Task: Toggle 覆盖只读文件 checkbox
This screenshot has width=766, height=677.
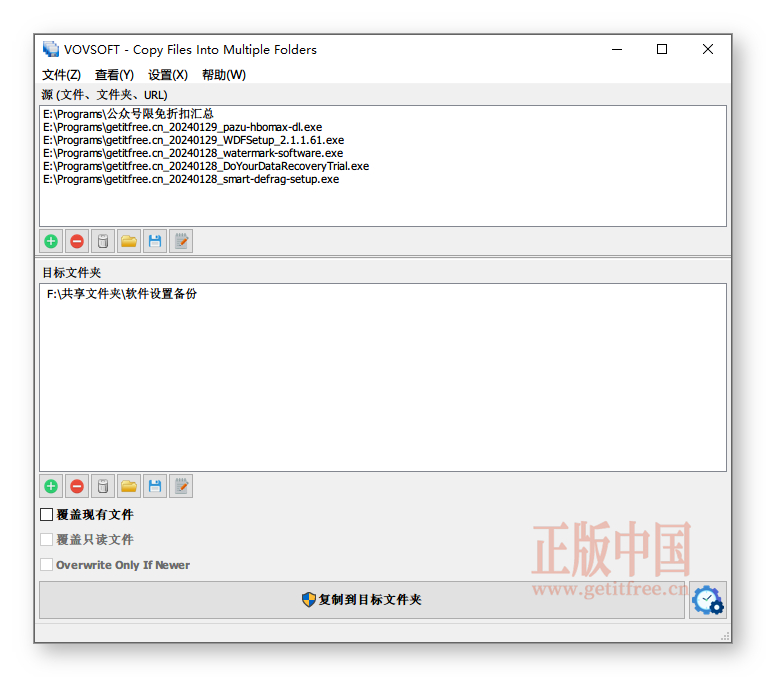Action: (46, 540)
